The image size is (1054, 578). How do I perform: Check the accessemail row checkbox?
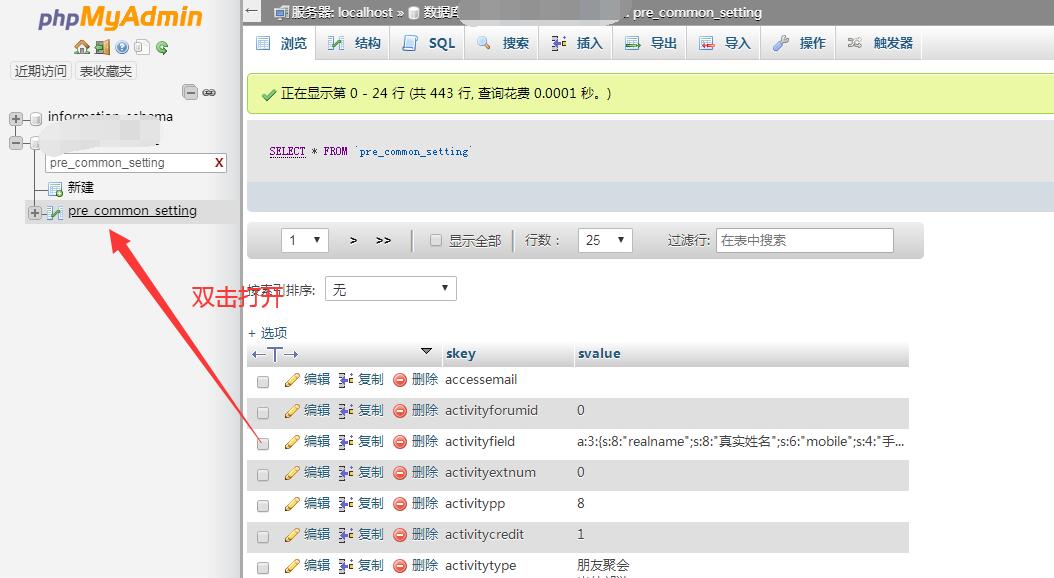263,381
